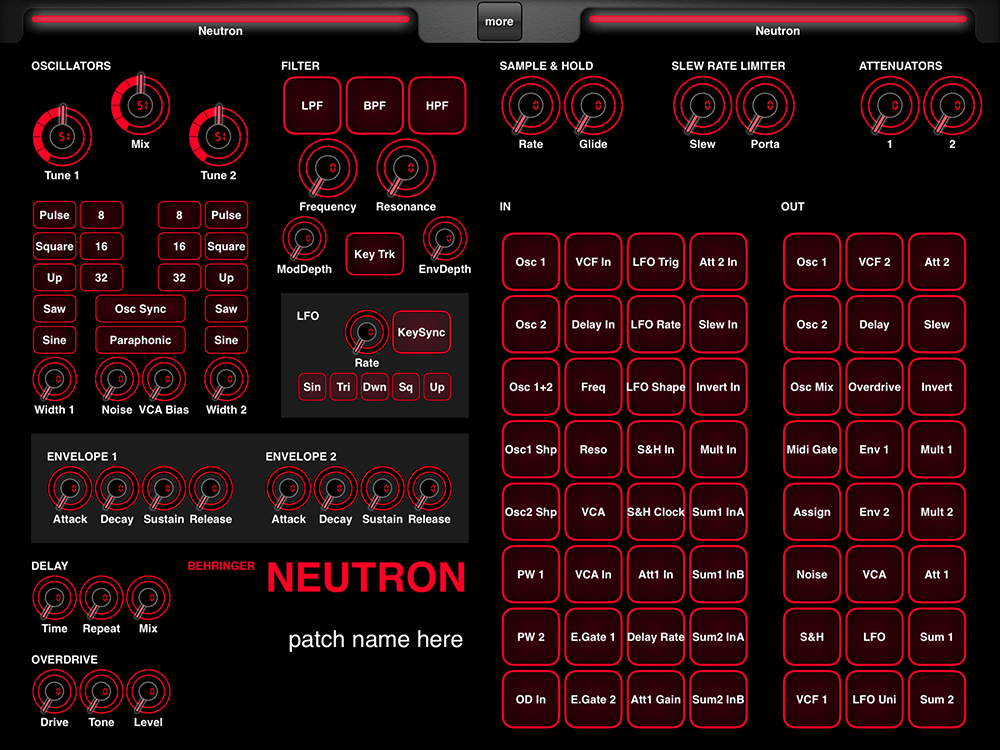1000x750 pixels.
Task: Click the oscillator Mix knob
Action: click(x=141, y=105)
